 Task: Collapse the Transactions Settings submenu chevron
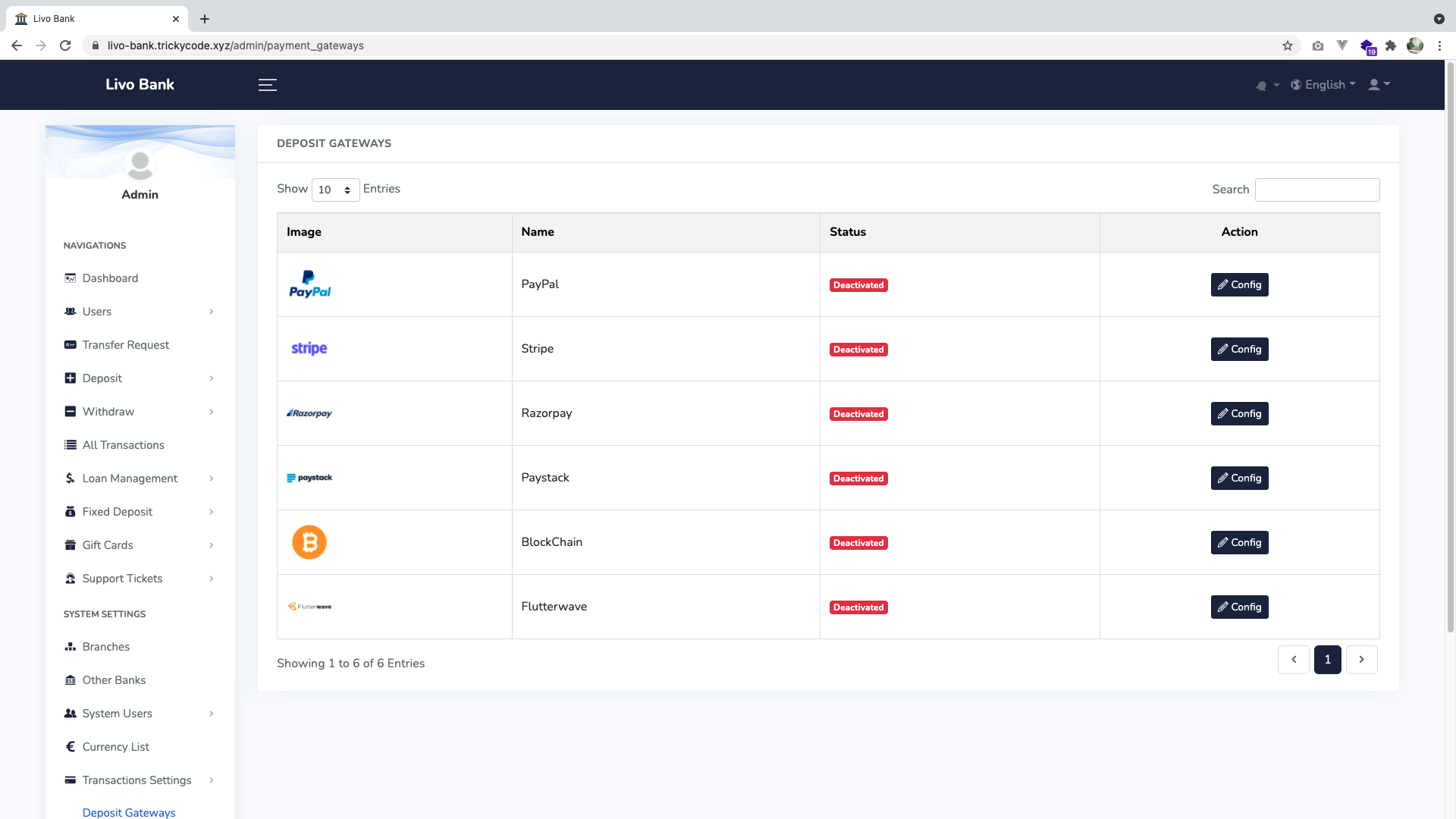point(212,780)
